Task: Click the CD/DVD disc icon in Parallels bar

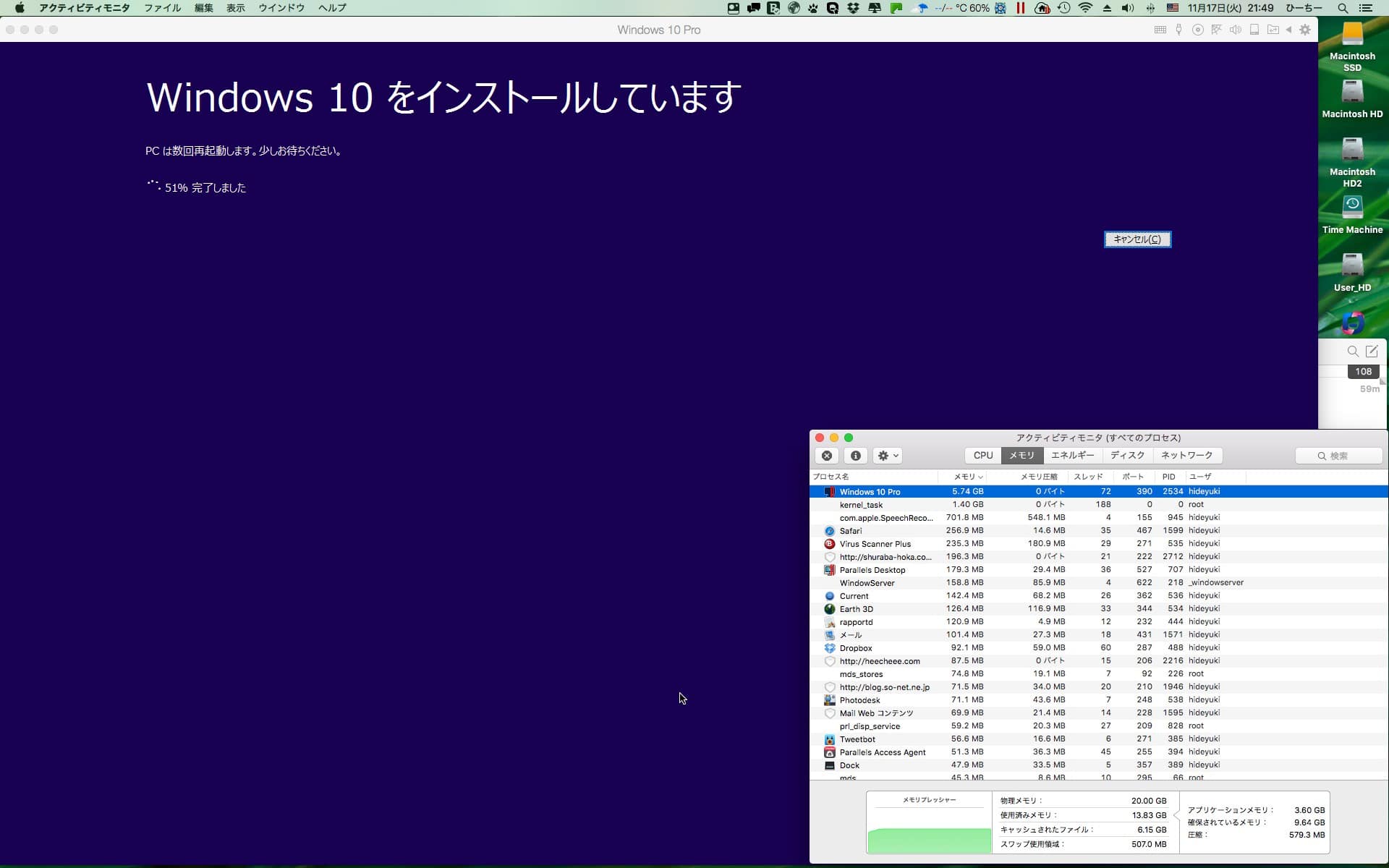Action: (x=1198, y=30)
